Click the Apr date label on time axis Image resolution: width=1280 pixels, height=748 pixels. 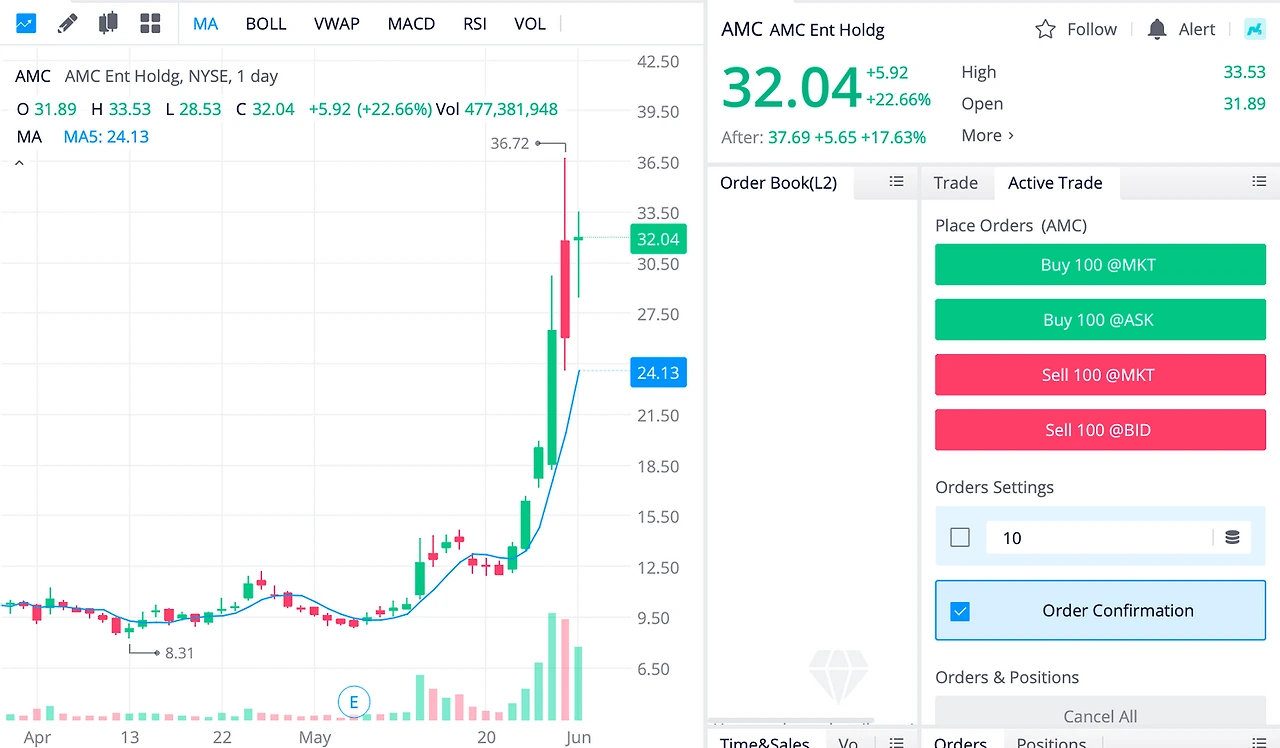click(36, 738)
